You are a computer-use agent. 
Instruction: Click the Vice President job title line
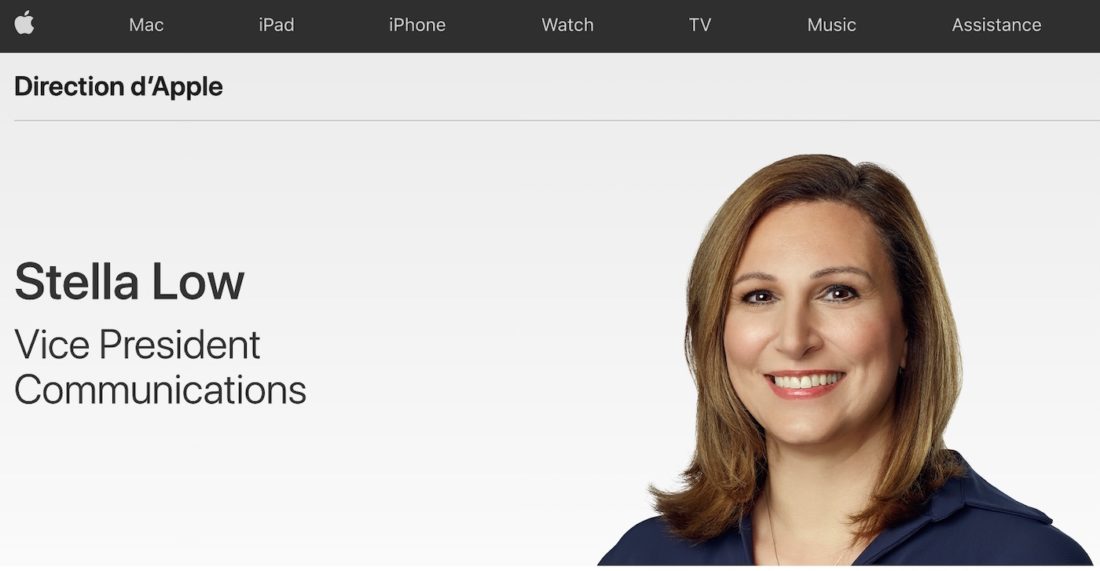coord(137,345)
